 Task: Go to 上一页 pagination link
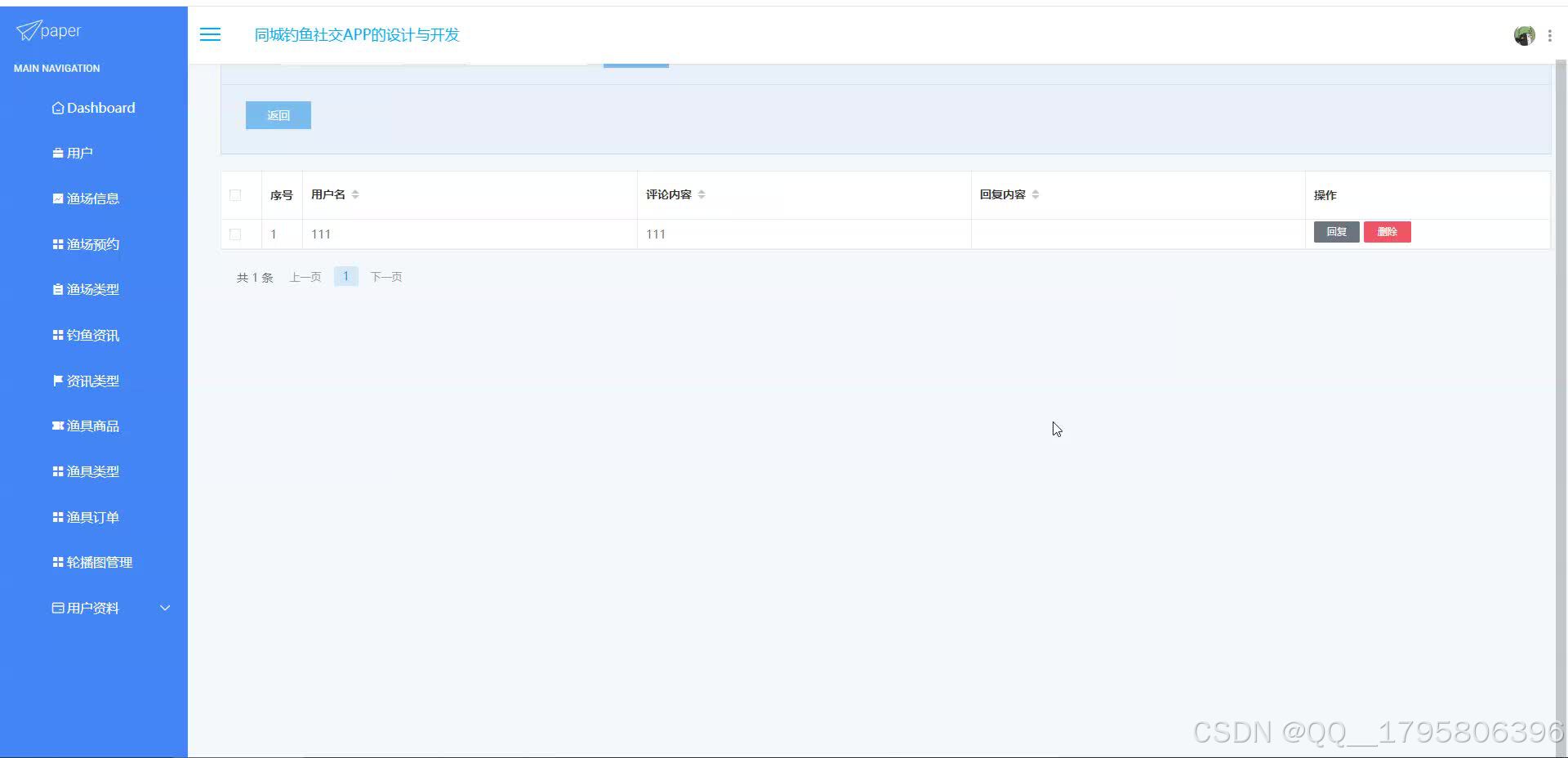click(305, 277)
